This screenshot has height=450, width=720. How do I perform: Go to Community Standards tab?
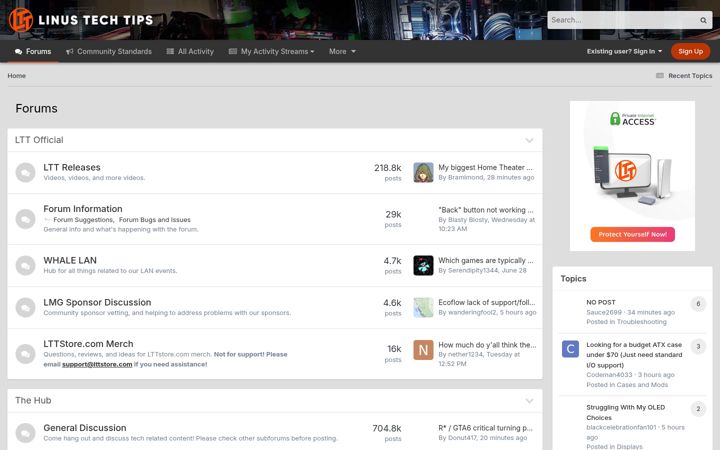pyautogui.click(x=109, y=51)
